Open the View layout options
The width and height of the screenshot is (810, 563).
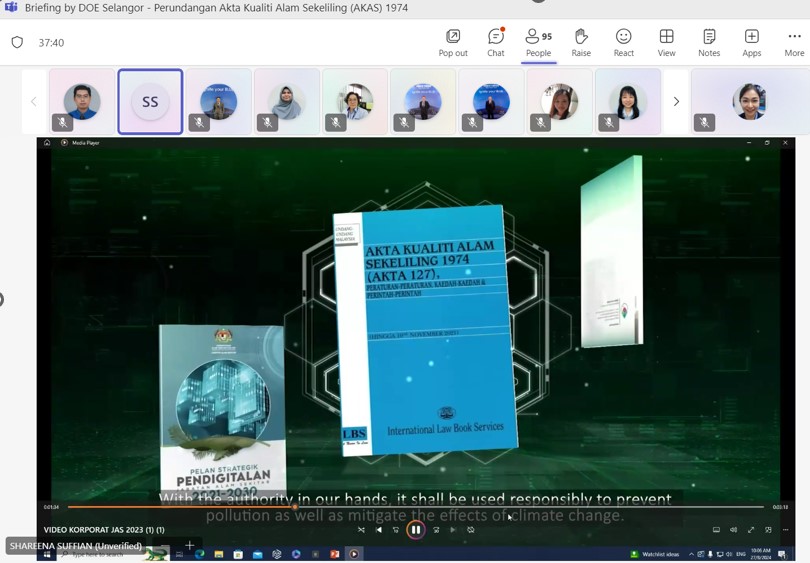666,42
